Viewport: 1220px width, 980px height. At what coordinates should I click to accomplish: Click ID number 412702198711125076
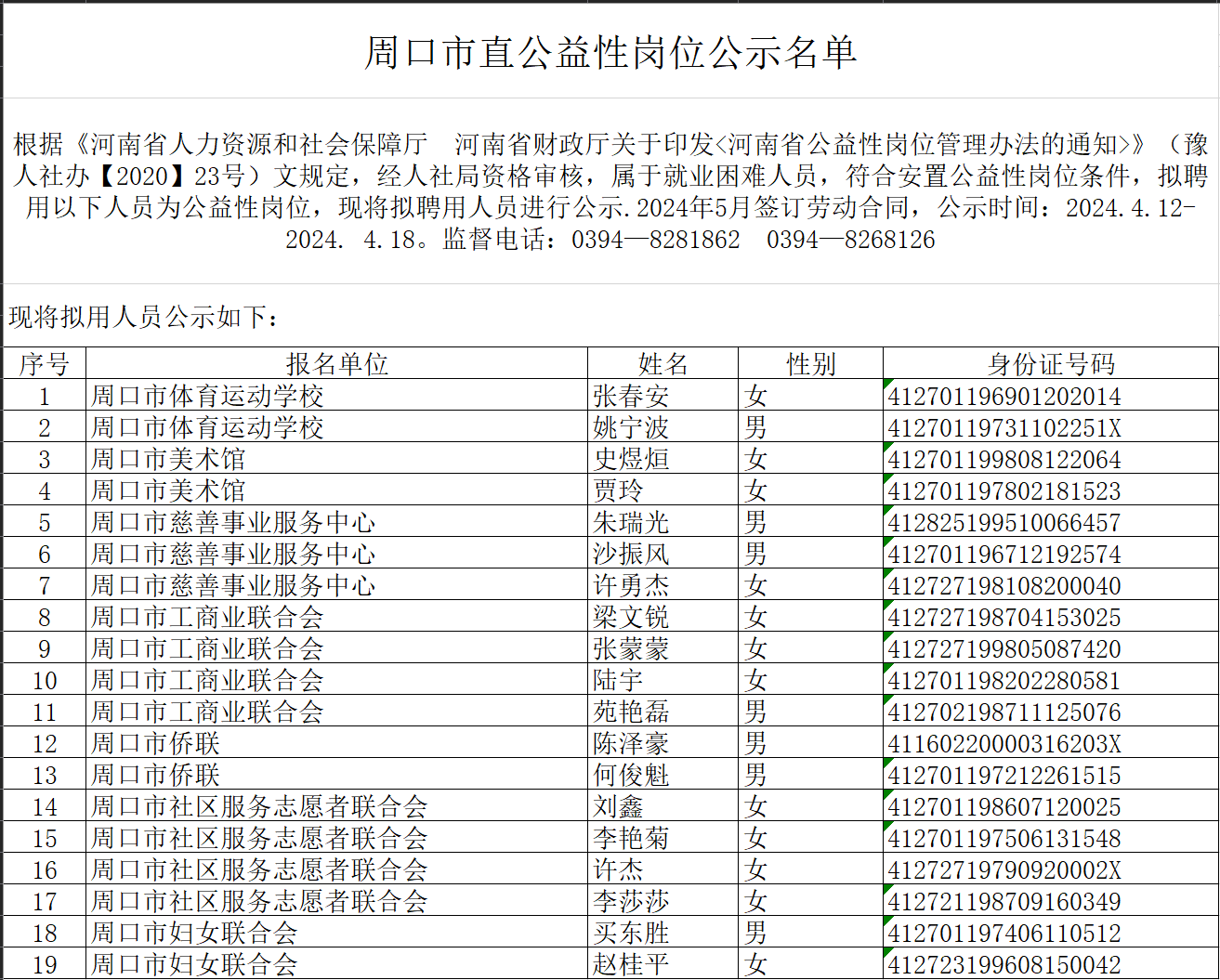tap(1004, 712)
